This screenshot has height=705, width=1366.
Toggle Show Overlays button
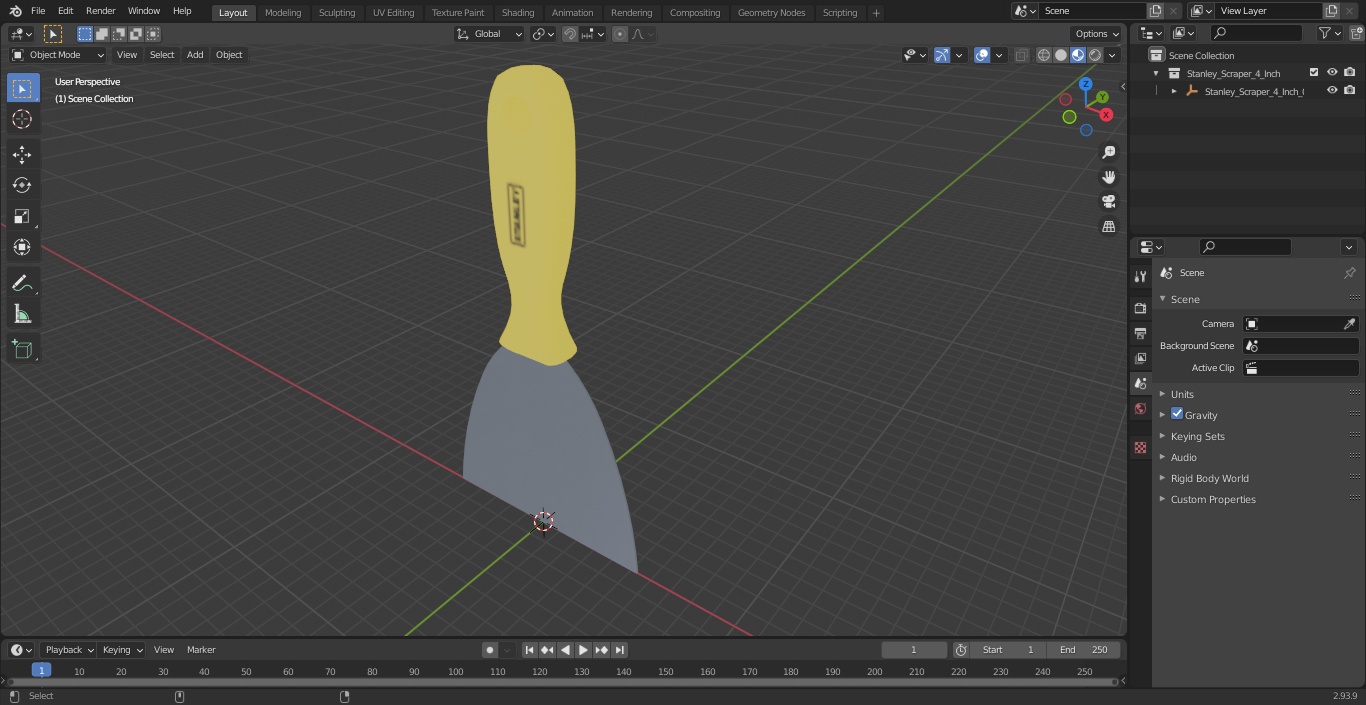coord(982,55)
